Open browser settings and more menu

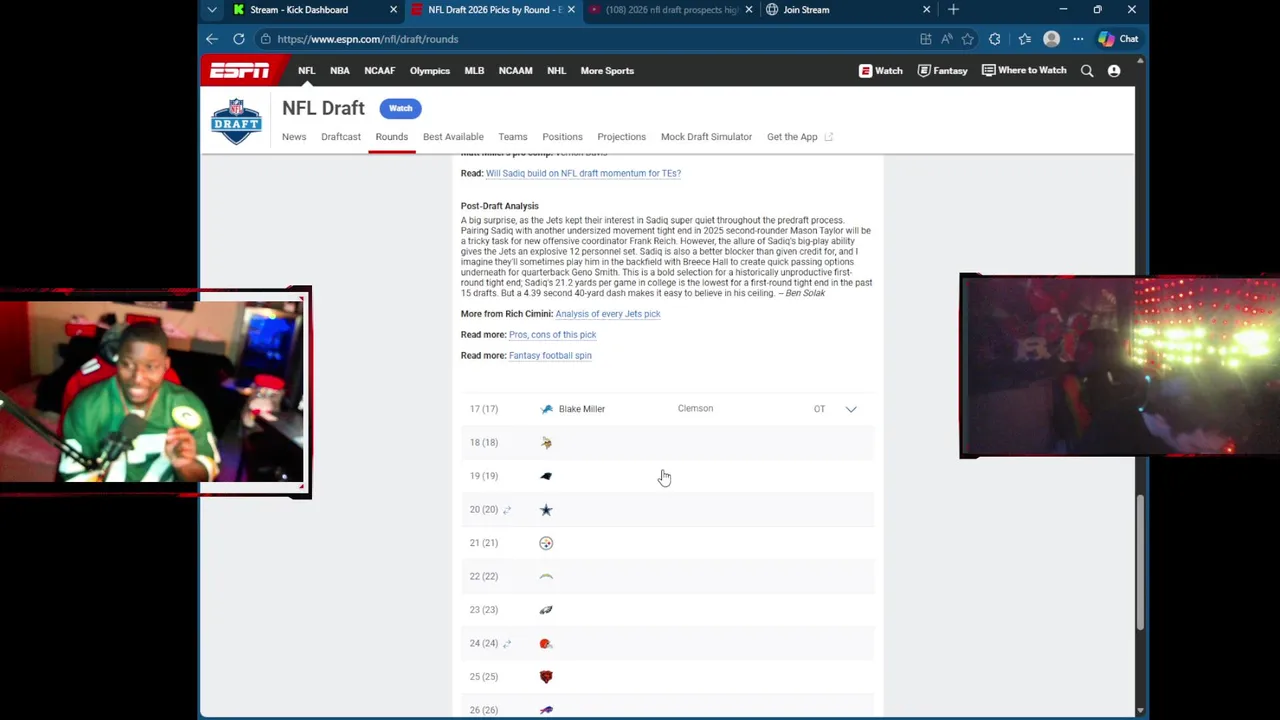[1078, 39]
